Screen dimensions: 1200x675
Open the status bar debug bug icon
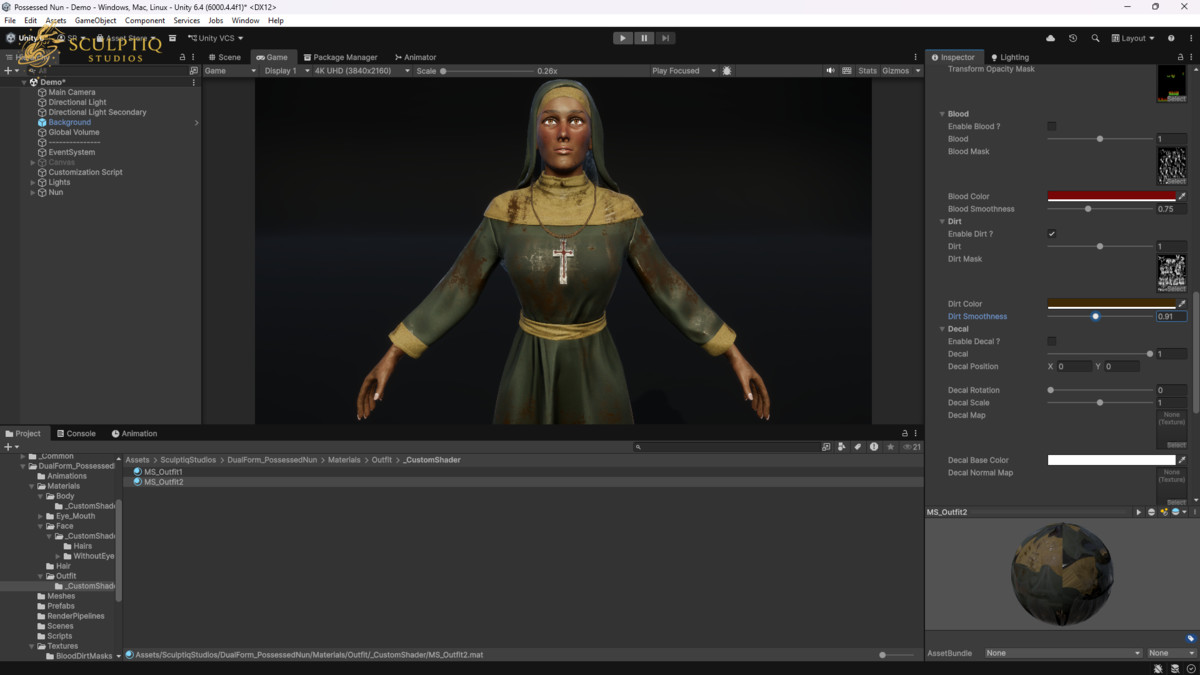[1158, 668]
